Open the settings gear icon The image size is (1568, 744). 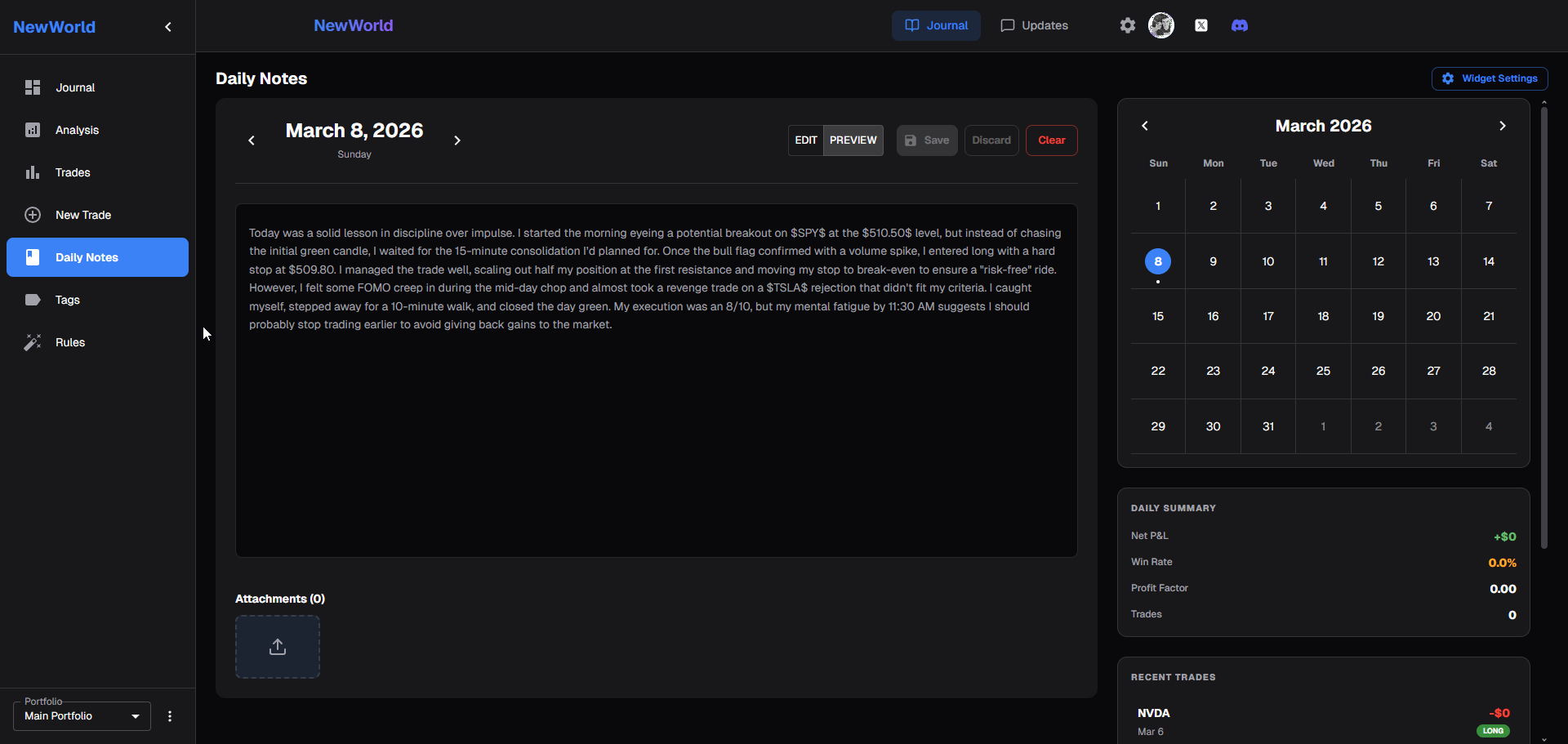pos(1127,25)
